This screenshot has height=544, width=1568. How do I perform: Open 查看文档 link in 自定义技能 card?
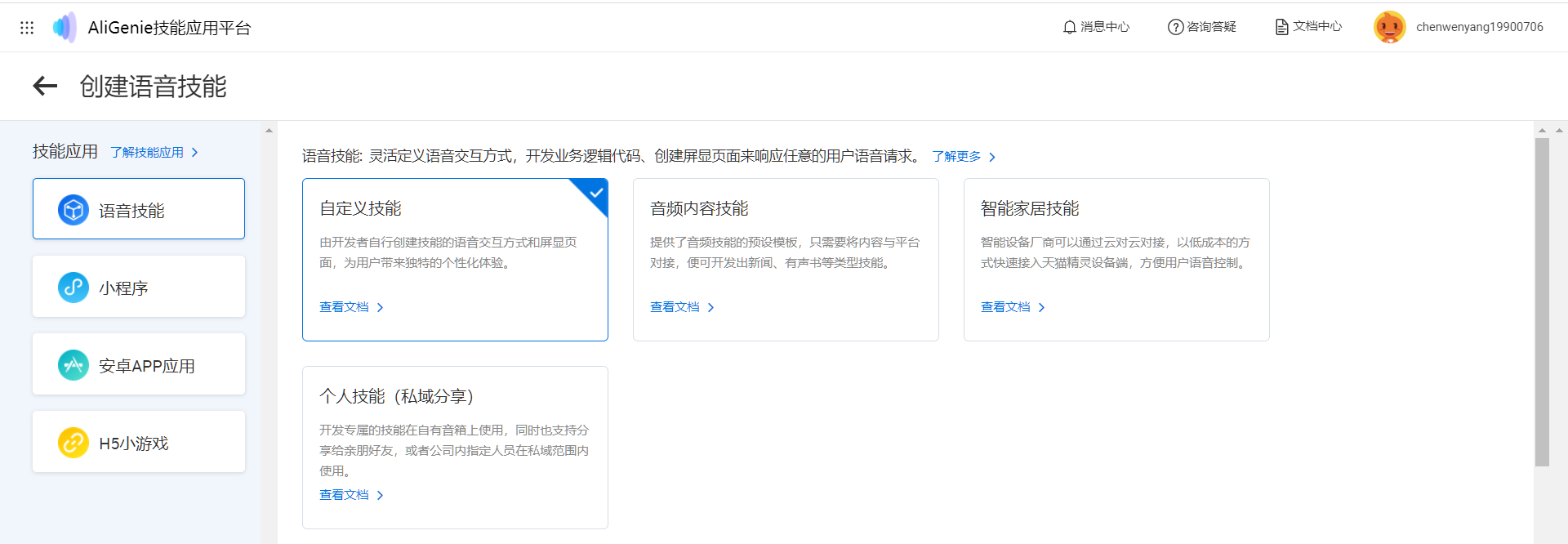point(344,307)
